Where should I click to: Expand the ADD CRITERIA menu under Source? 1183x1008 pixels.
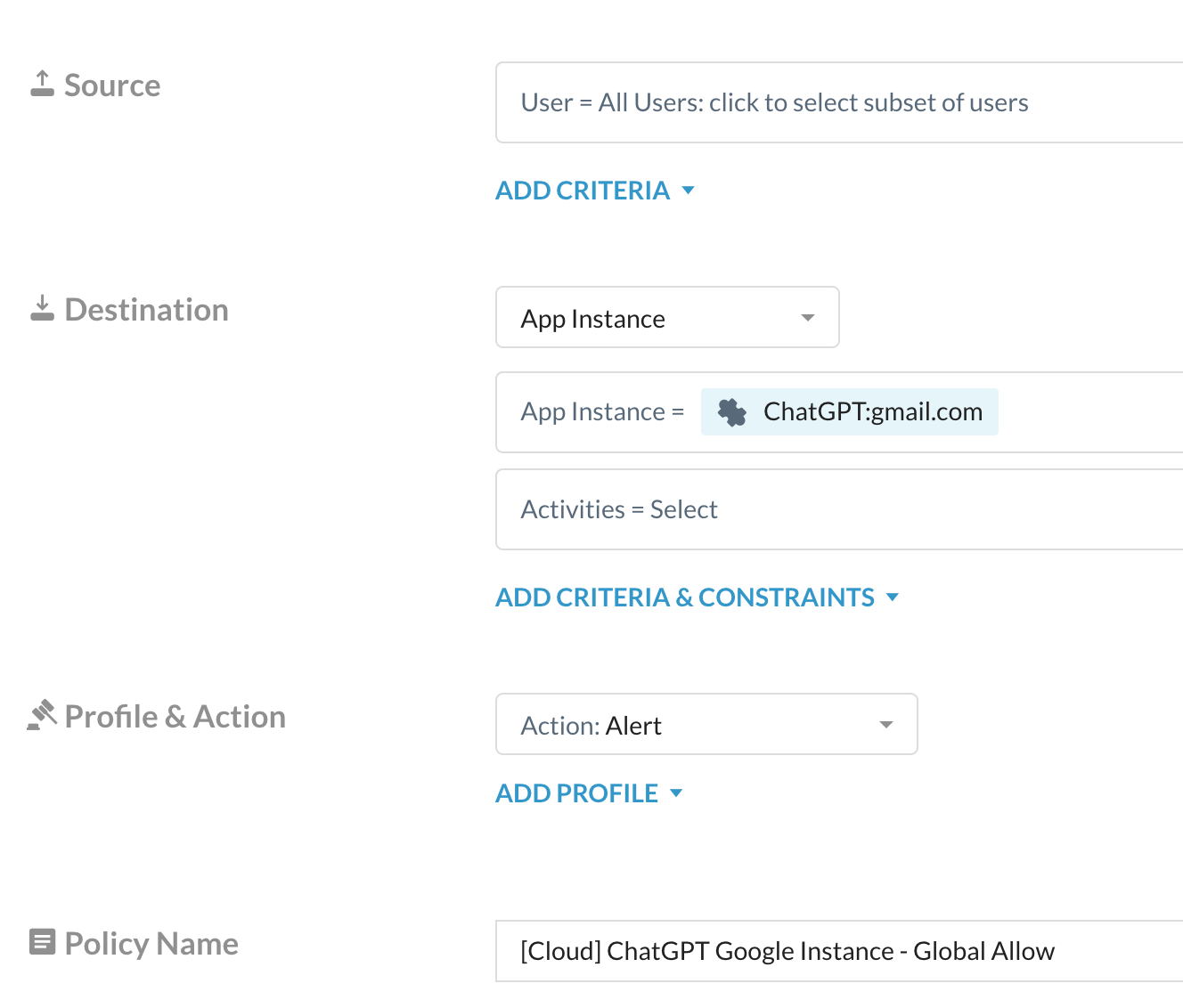tap(594, 191)
